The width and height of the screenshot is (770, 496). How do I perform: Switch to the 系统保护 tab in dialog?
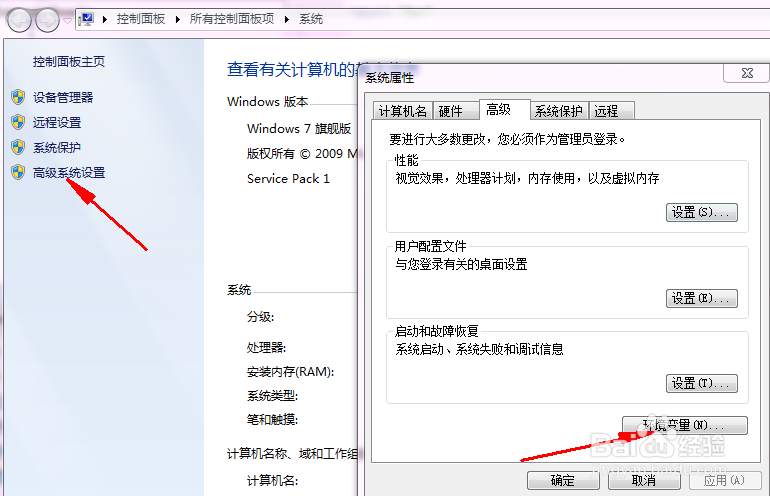[x=559, y=111]
